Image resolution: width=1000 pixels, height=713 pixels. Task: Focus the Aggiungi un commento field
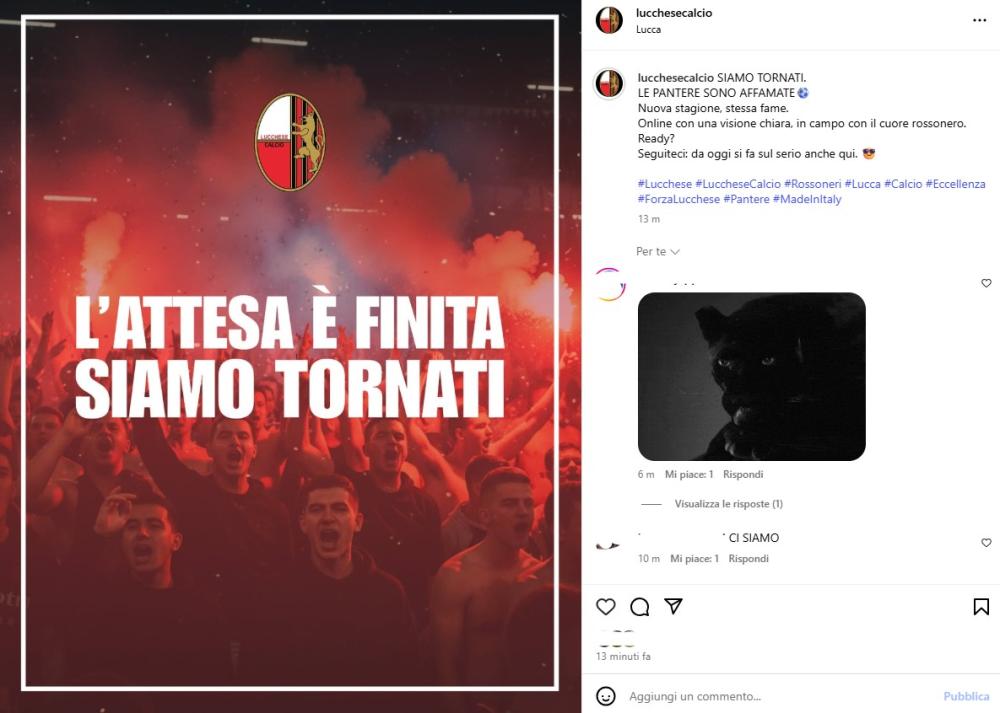tap(781, 696)
